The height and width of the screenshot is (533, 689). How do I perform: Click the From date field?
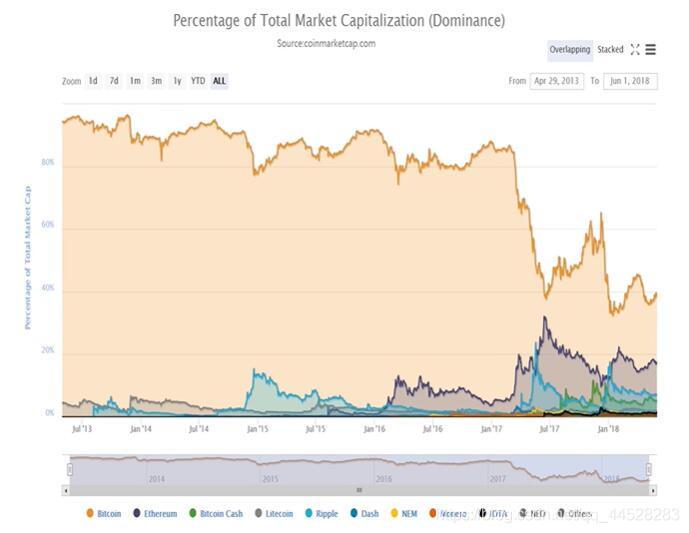coord(557,81)
